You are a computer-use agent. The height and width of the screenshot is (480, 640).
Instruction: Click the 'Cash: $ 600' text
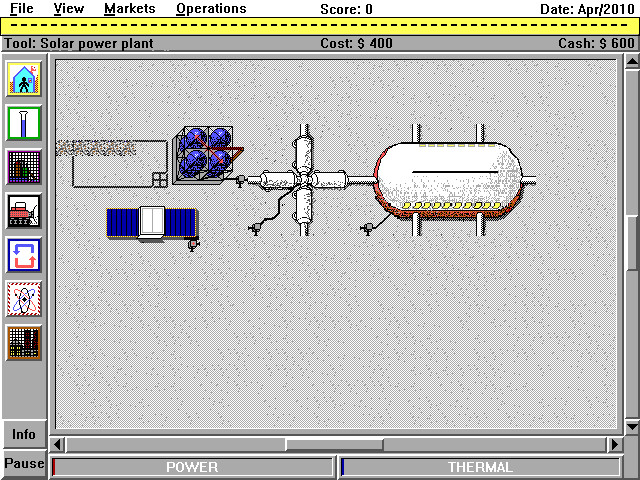pyautogui.click(x=596, y=43)
